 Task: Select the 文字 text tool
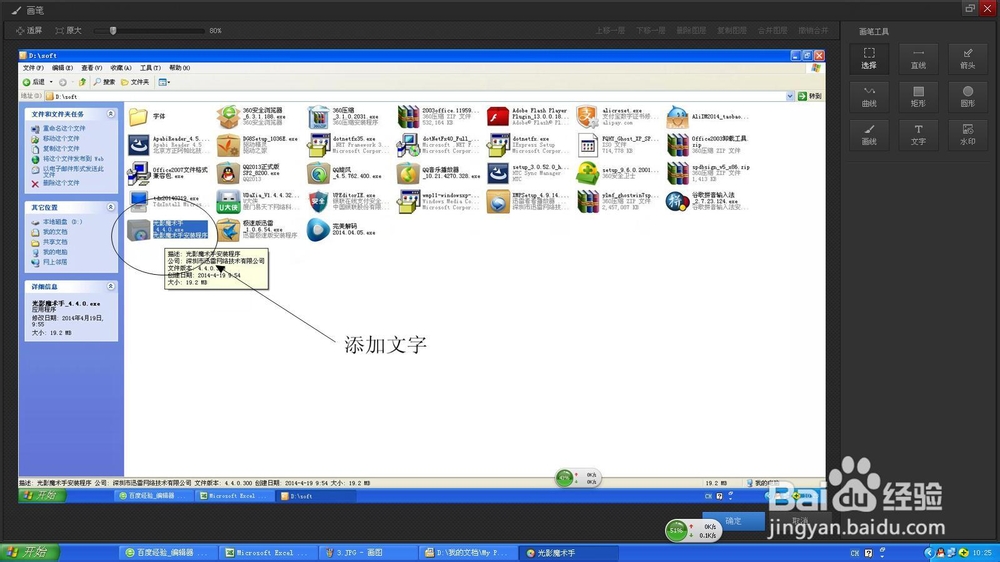[x=918, y=135]
